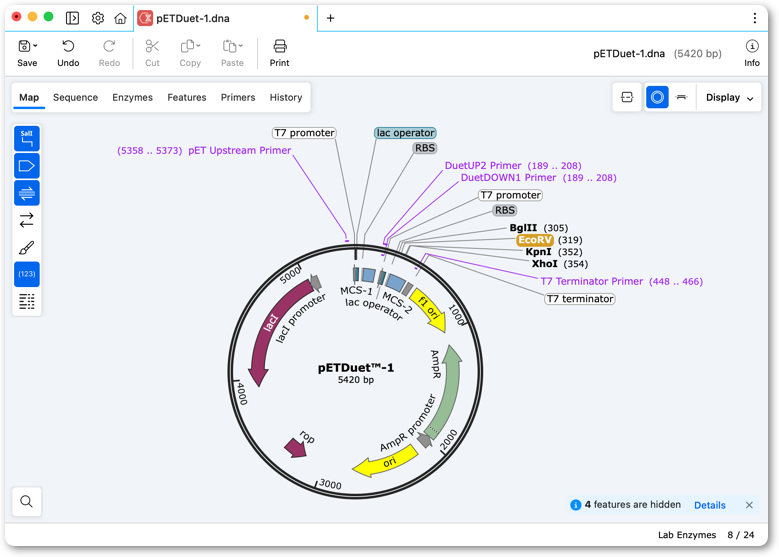Toggle the (123) numbering display
The height and width of the screenshot is (557, 779).
coord(27,274)
